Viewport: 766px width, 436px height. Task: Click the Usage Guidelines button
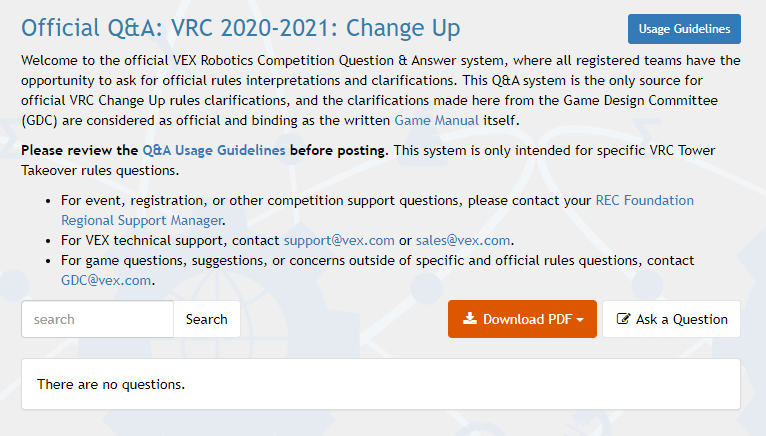[684, 29]
